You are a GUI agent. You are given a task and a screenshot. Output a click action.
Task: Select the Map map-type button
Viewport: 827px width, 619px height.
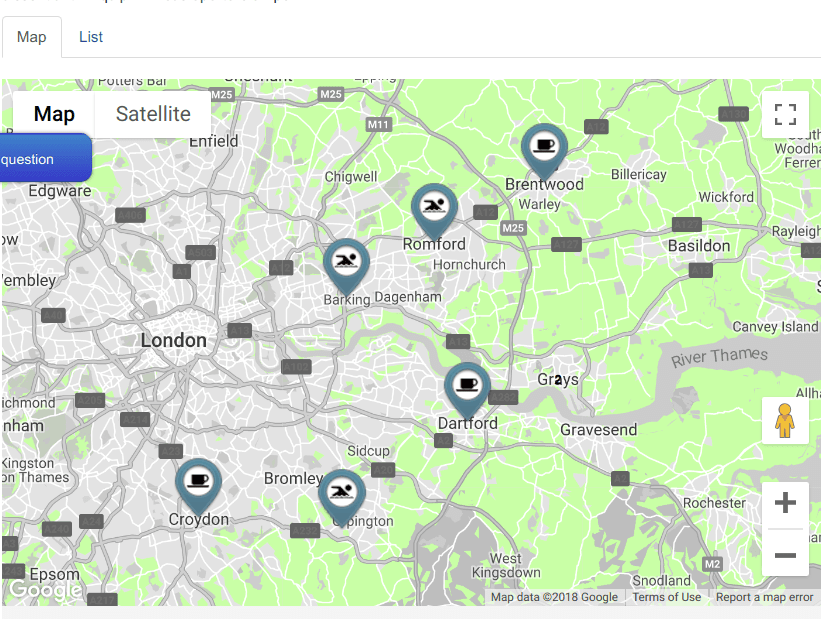(54, 114)
